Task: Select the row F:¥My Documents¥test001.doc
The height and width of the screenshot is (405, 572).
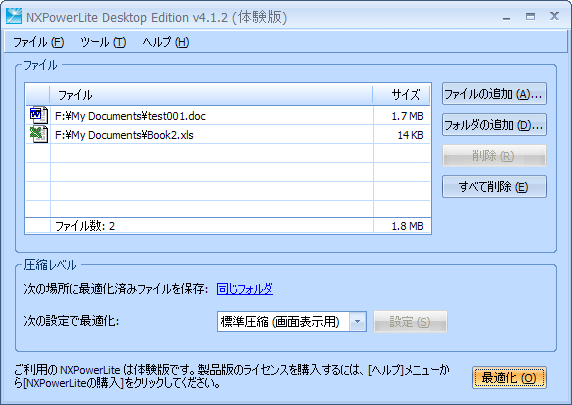Action: 228,116
